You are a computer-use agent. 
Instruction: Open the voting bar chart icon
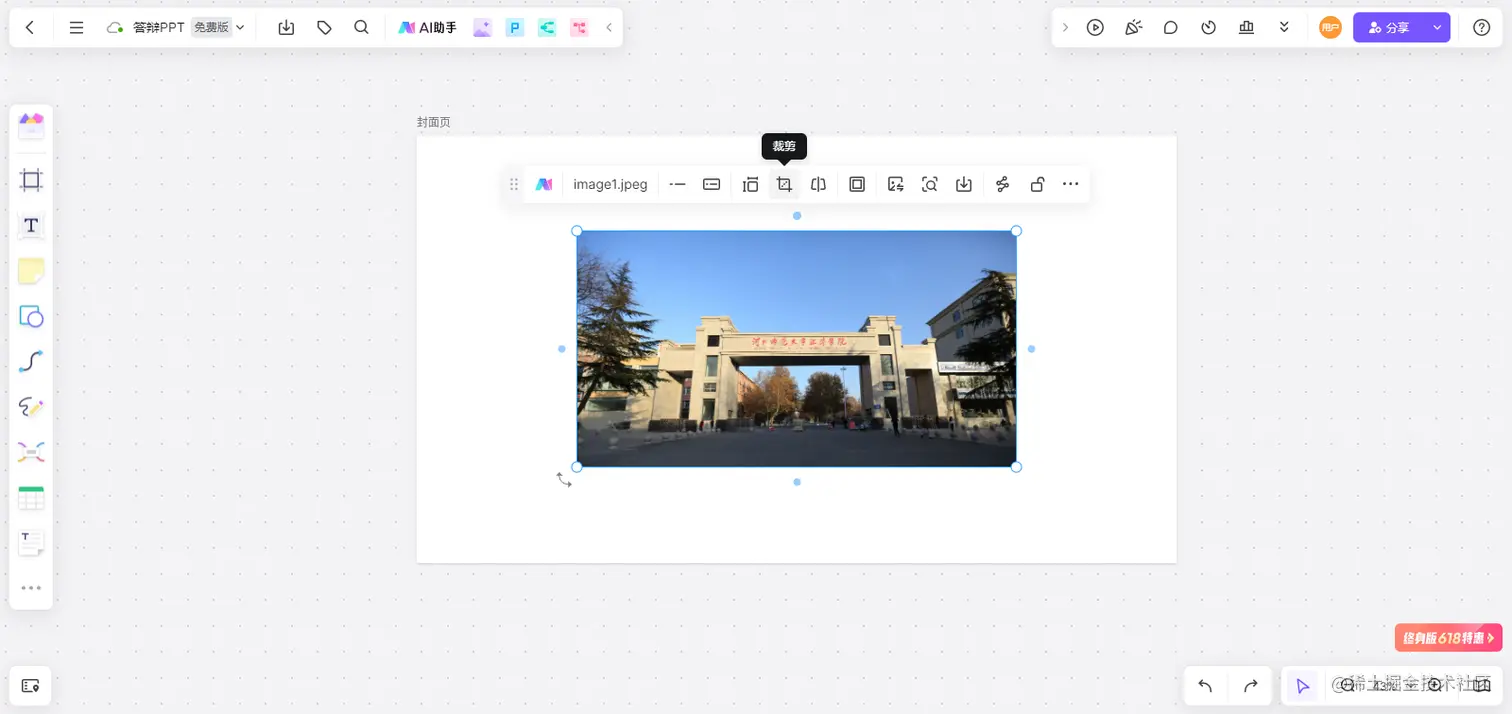1246,28
